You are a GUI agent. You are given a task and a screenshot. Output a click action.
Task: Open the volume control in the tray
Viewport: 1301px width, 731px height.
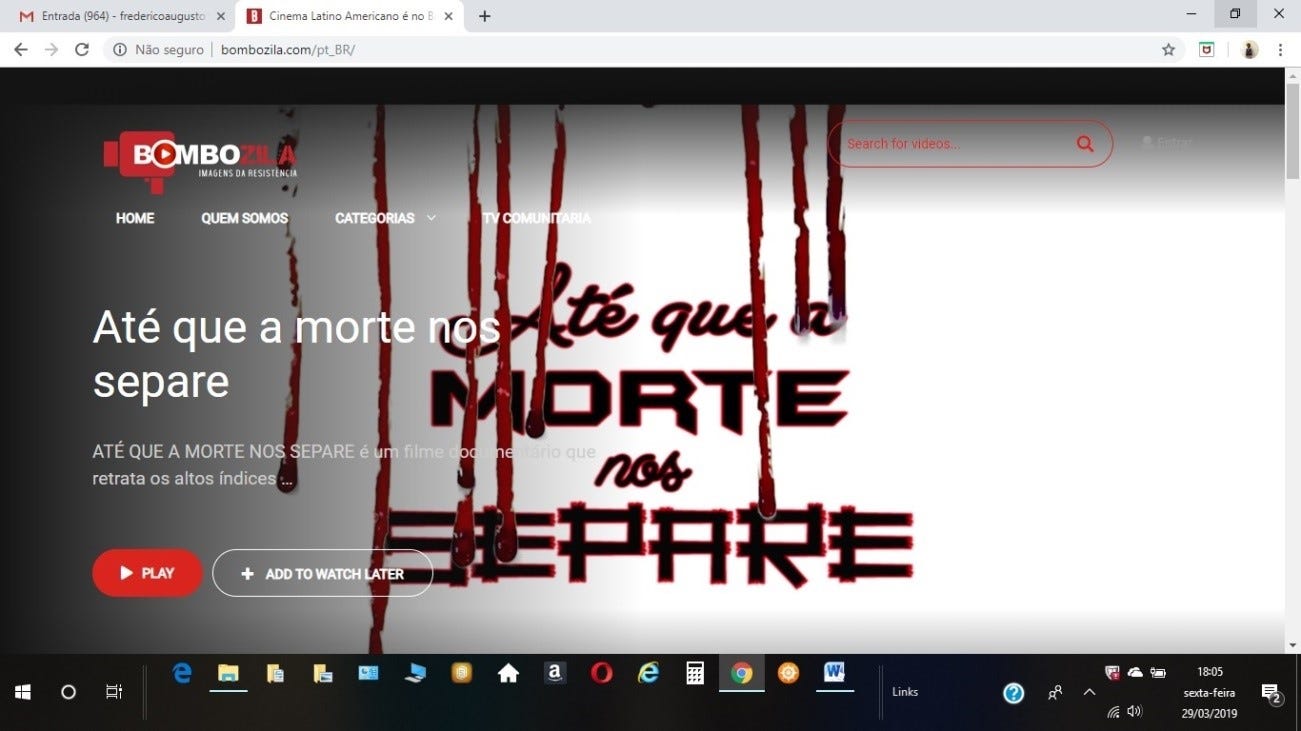1134,712
